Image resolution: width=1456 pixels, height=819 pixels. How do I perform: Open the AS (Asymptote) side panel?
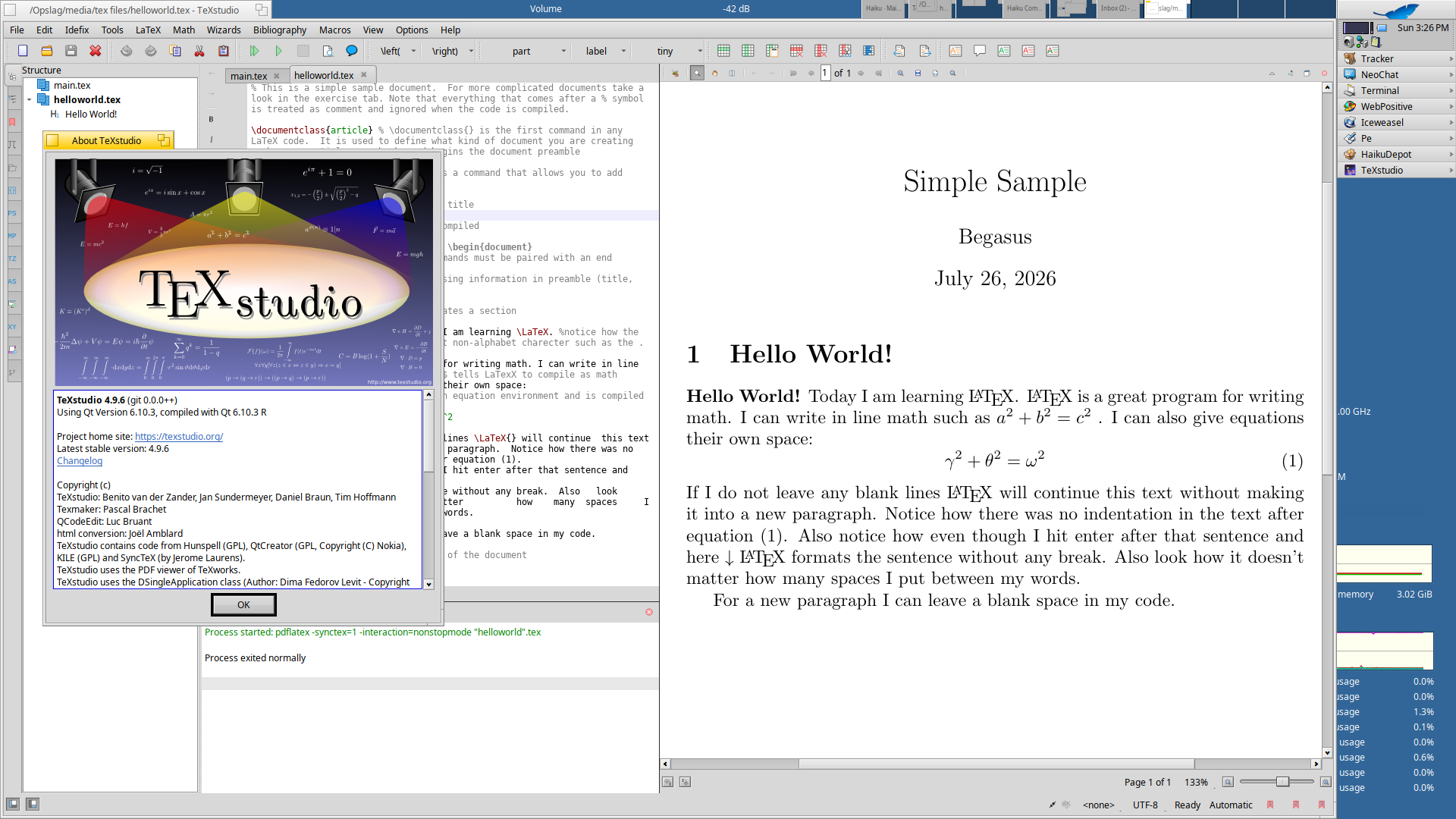(x=12, y=281)
